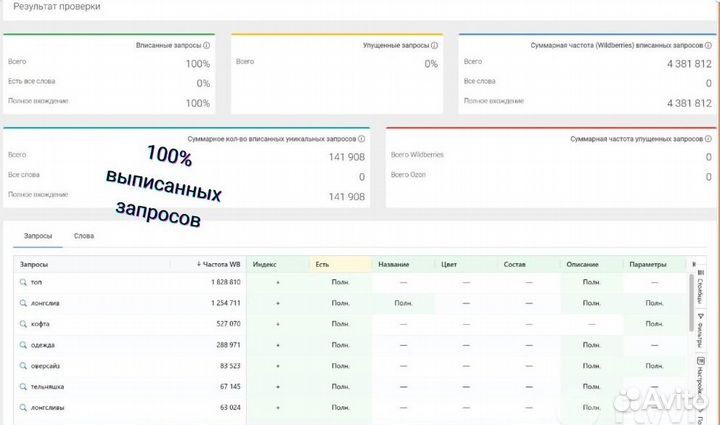This screenshot has width=720, height=425.
Task: Click the frequency value 63 024
Action: click(230, 407)
